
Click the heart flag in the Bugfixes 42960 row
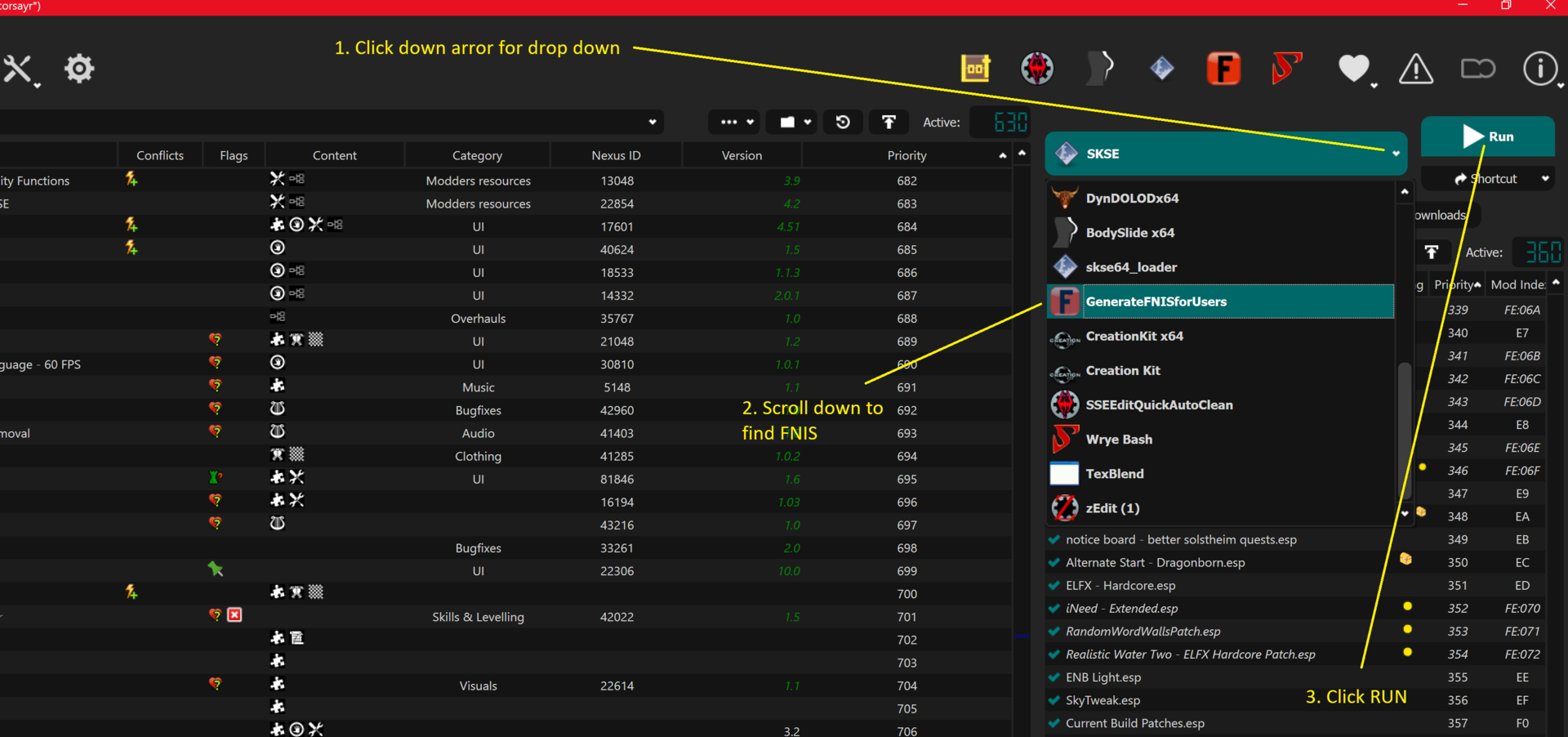point(216,408)
